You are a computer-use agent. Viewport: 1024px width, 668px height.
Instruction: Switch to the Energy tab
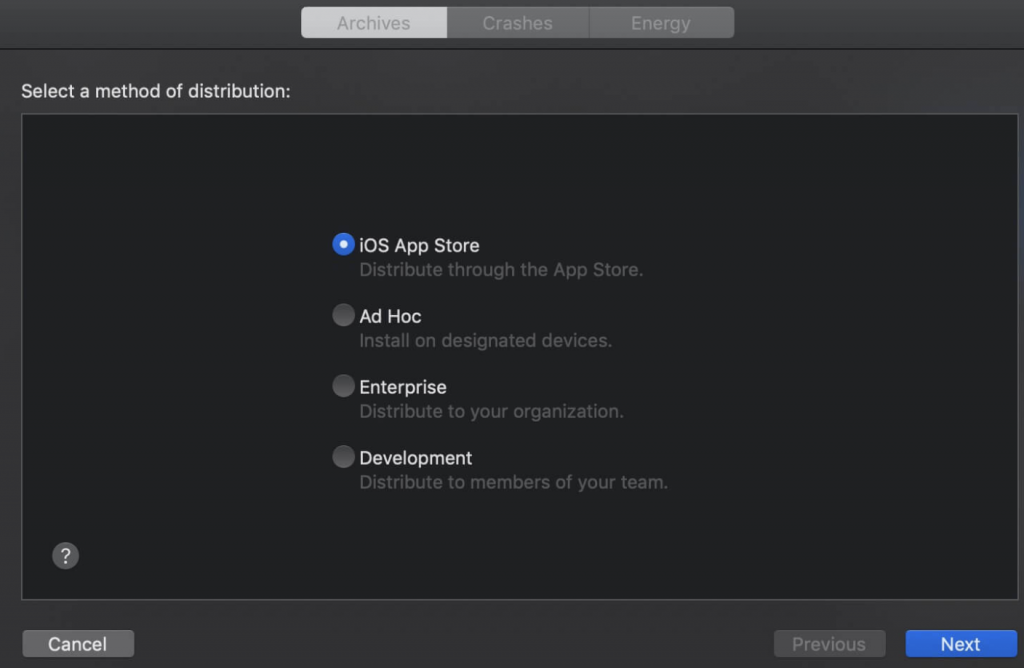[660, 23]
